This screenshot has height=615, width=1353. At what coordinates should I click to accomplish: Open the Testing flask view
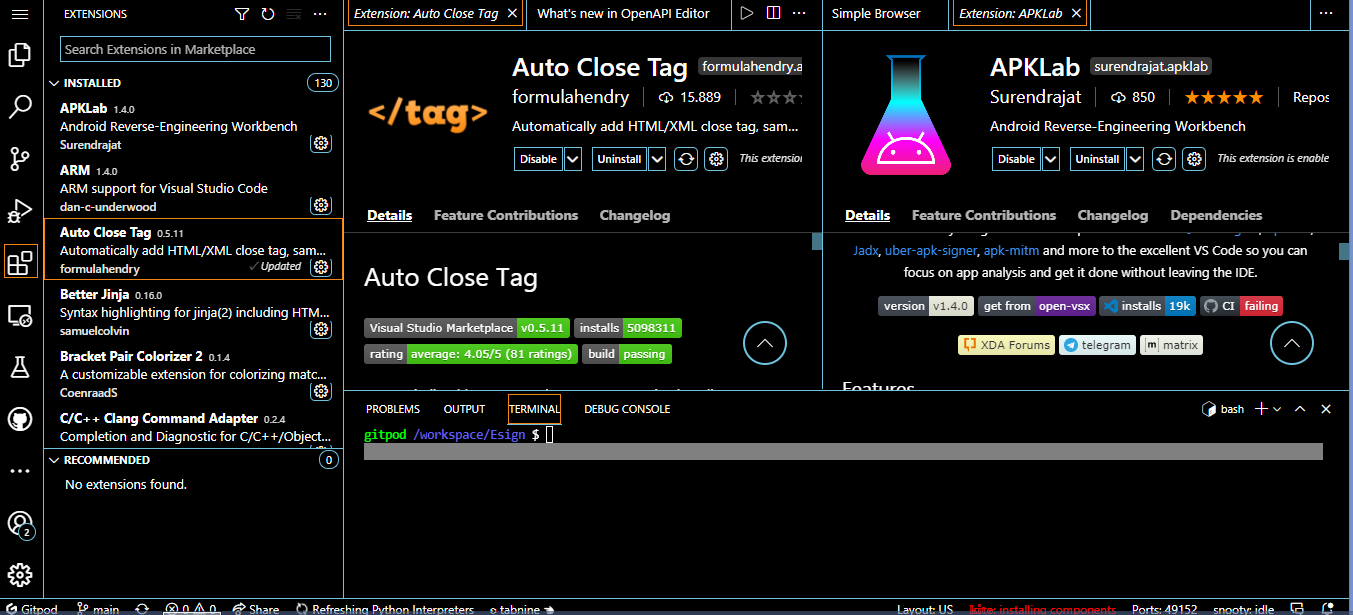pyautogui.click(x=20, y=367)
